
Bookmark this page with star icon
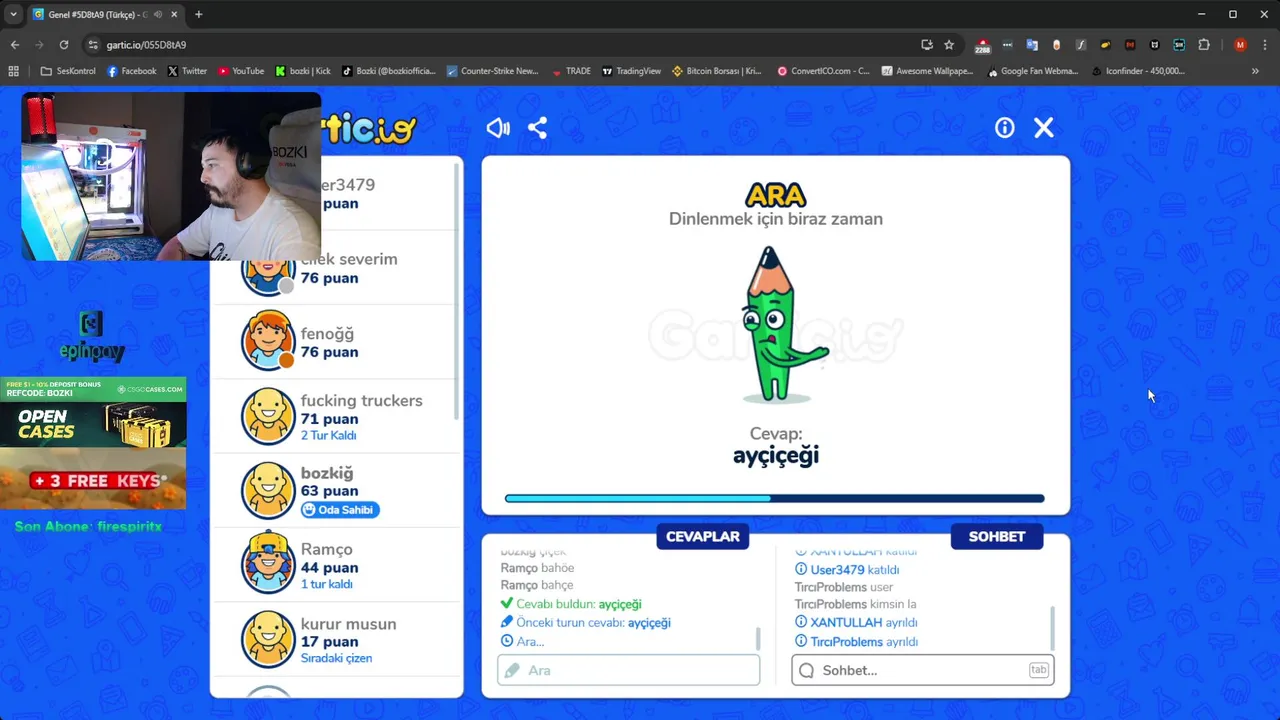949,45
